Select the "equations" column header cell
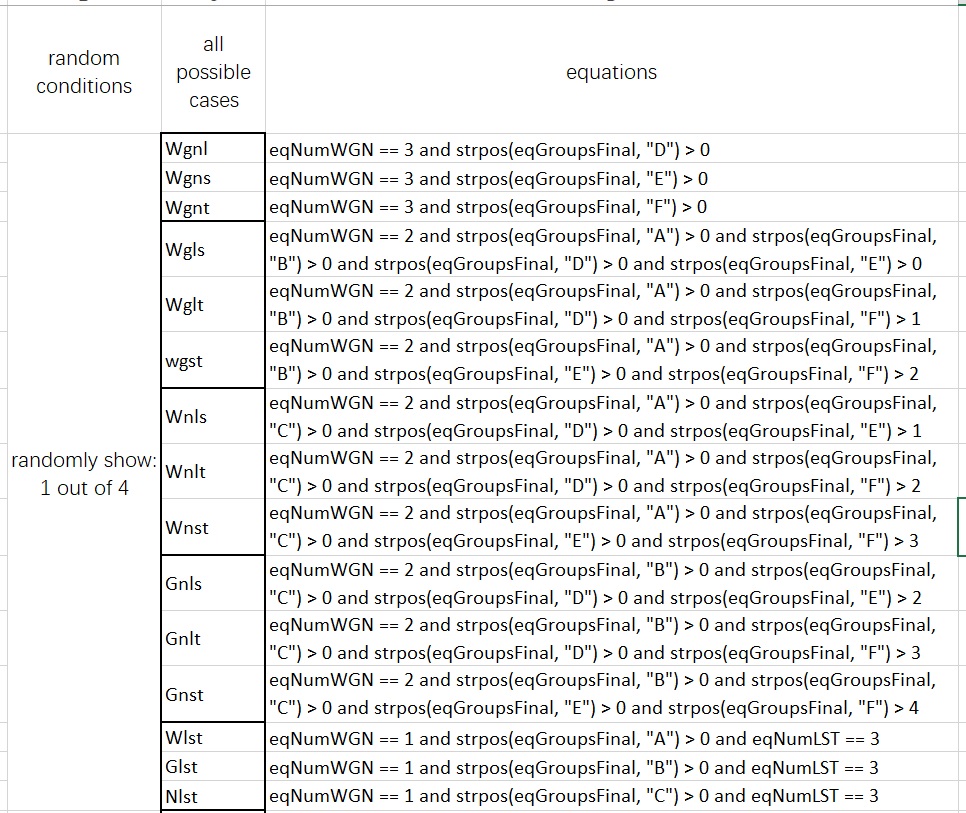The image size is (966, 813). [x=611, y=72]
